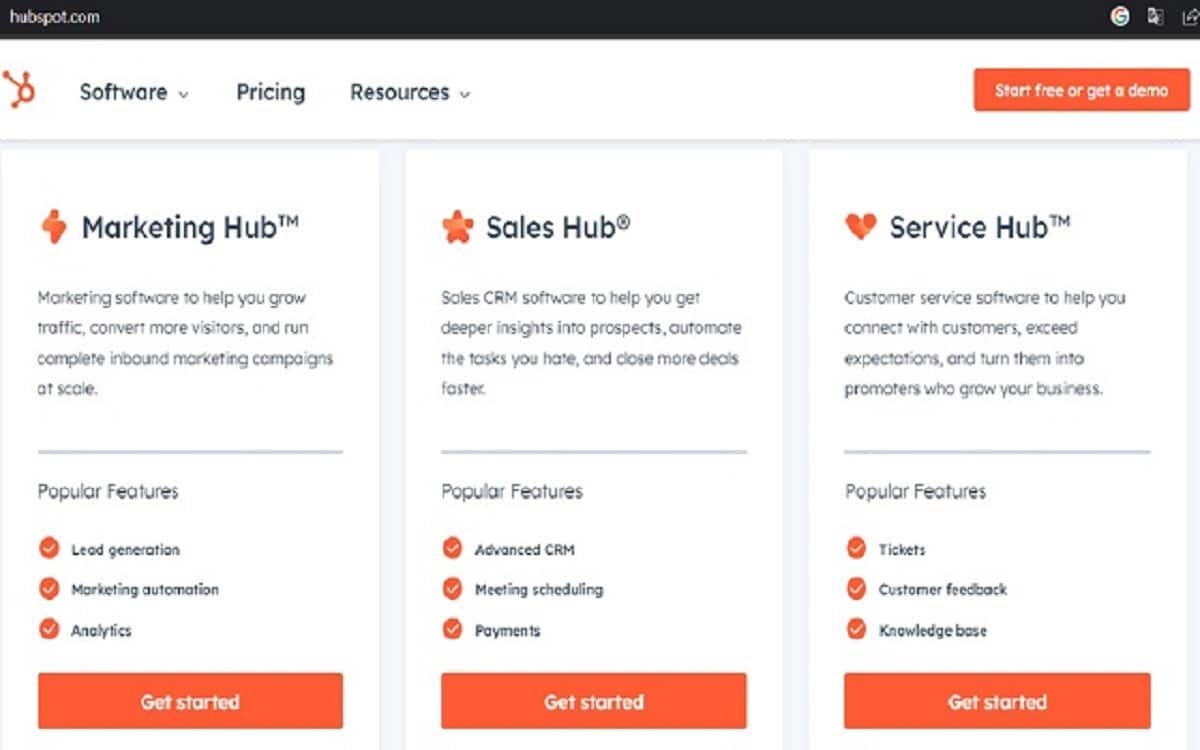Click the Knowledge base checkmark icon
The height and width of the screenshot is (750, 1200).
856,629
